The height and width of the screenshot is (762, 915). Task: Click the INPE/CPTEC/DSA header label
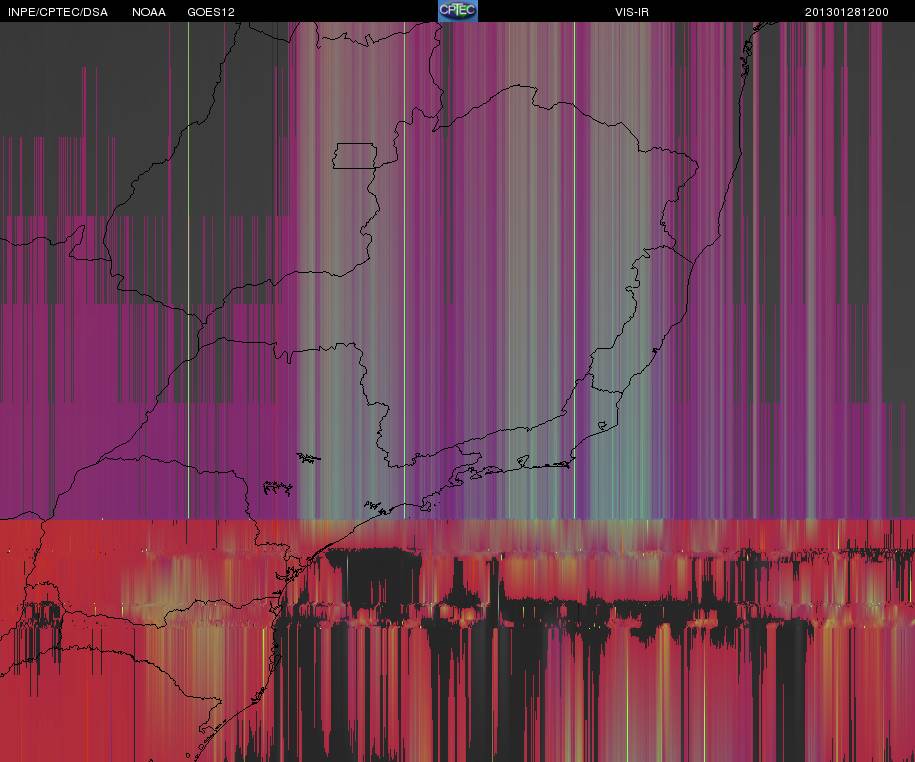tap(58, 12)
